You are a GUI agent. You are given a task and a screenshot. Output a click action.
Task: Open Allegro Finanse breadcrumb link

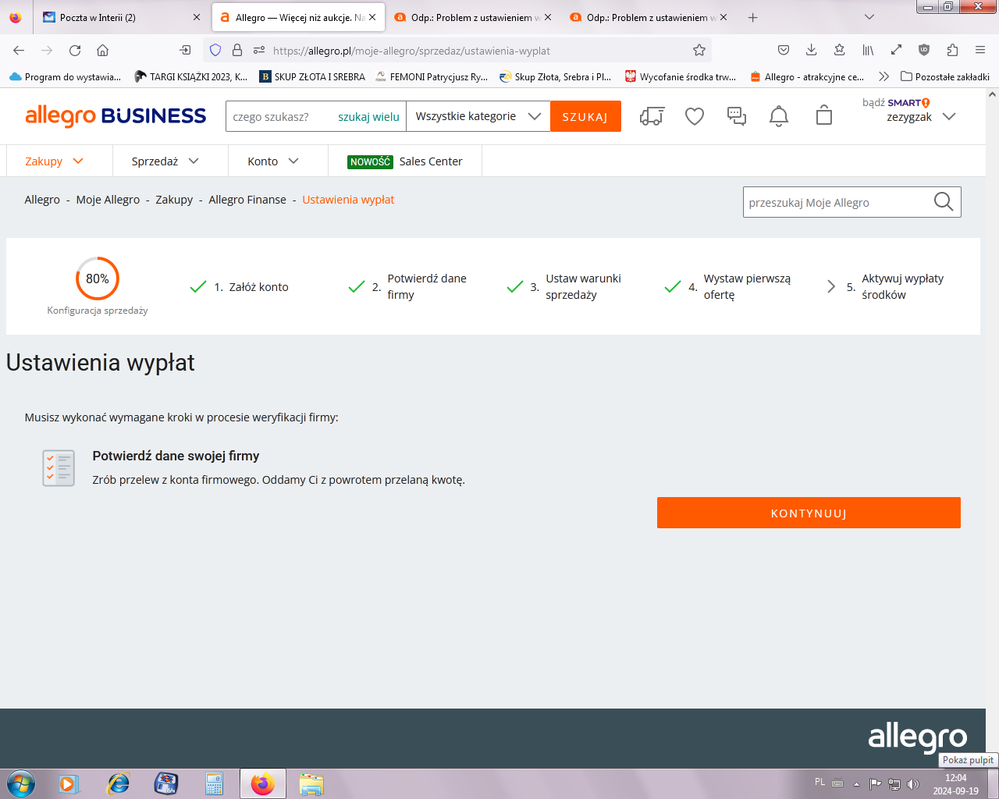pyautogui.click(x=247, y=199)
